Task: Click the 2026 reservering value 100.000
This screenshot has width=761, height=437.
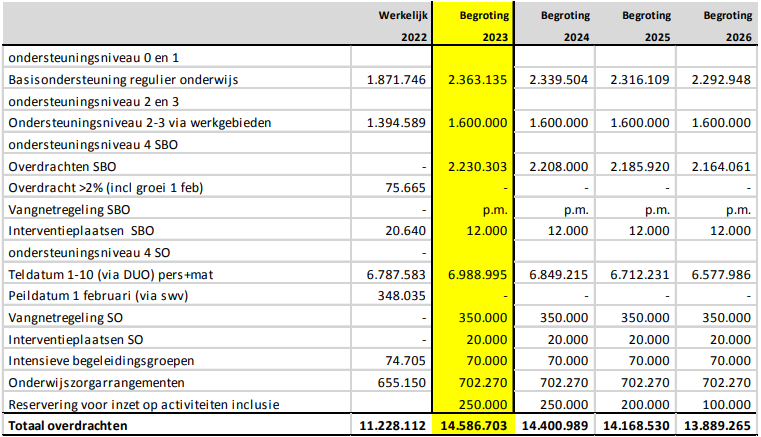Action: pos(727,404)
